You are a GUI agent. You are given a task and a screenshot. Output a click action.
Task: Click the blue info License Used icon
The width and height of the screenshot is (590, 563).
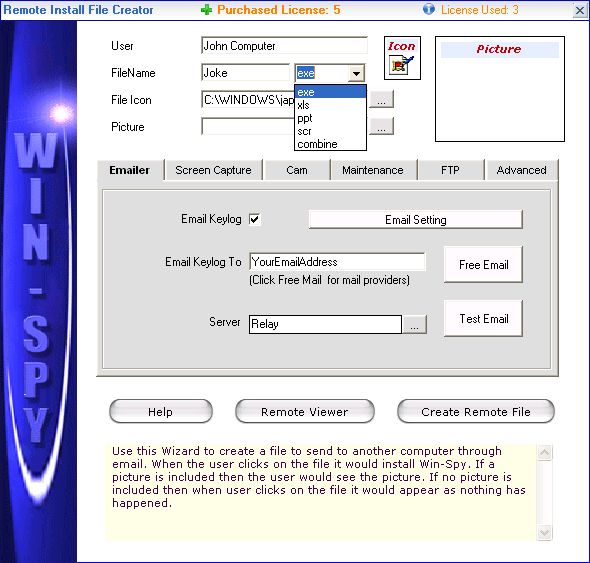coord(429,9)
